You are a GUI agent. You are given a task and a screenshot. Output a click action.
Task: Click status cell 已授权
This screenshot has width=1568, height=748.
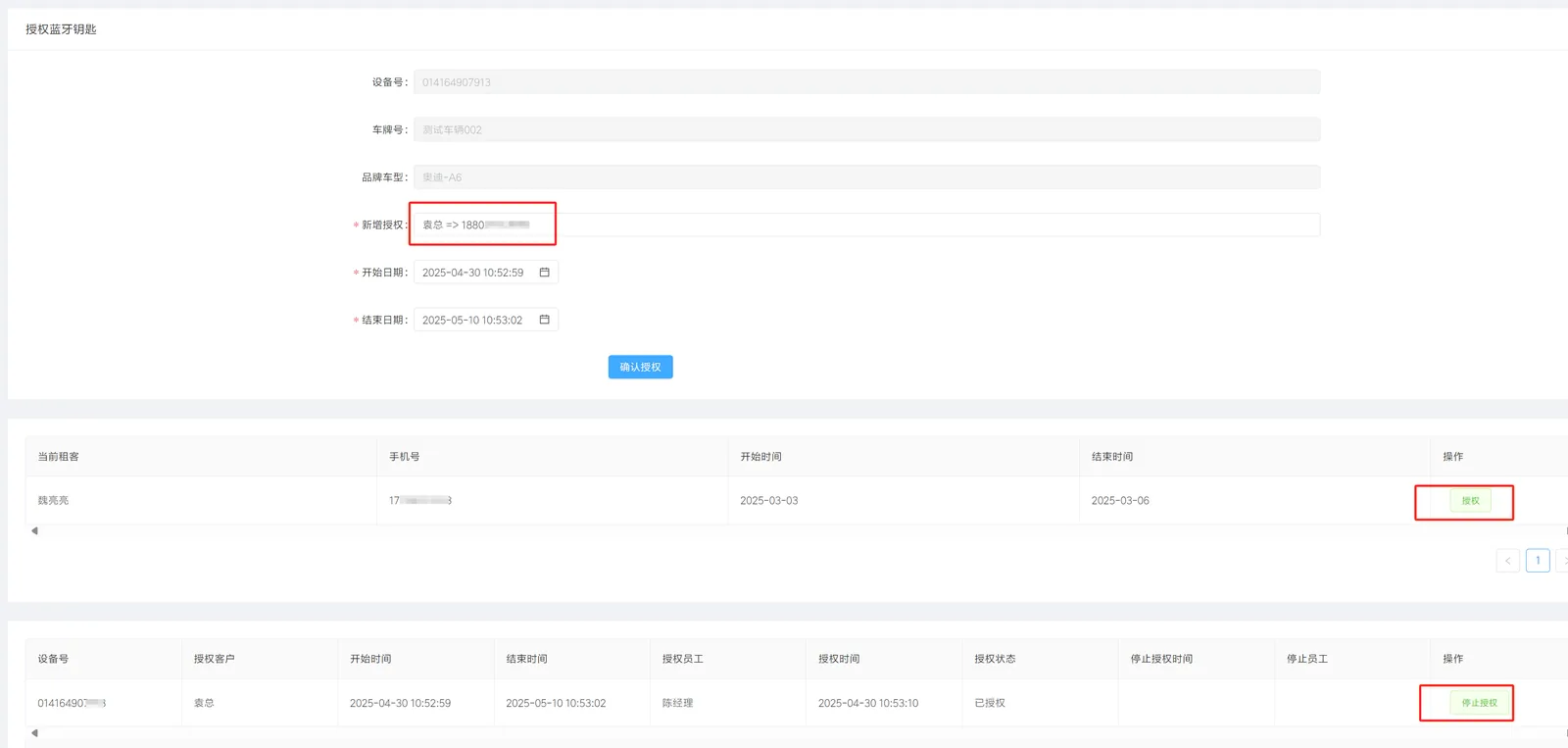[990, 703]
